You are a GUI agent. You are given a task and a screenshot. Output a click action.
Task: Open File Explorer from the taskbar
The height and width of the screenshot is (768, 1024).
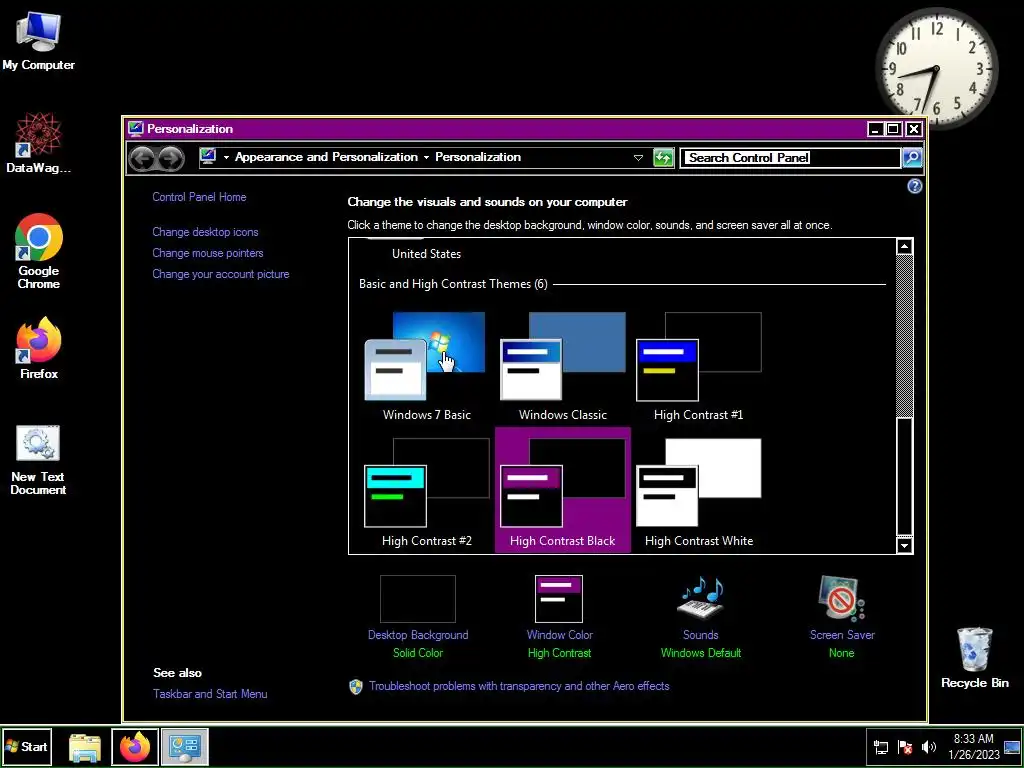tap(85, 746)
